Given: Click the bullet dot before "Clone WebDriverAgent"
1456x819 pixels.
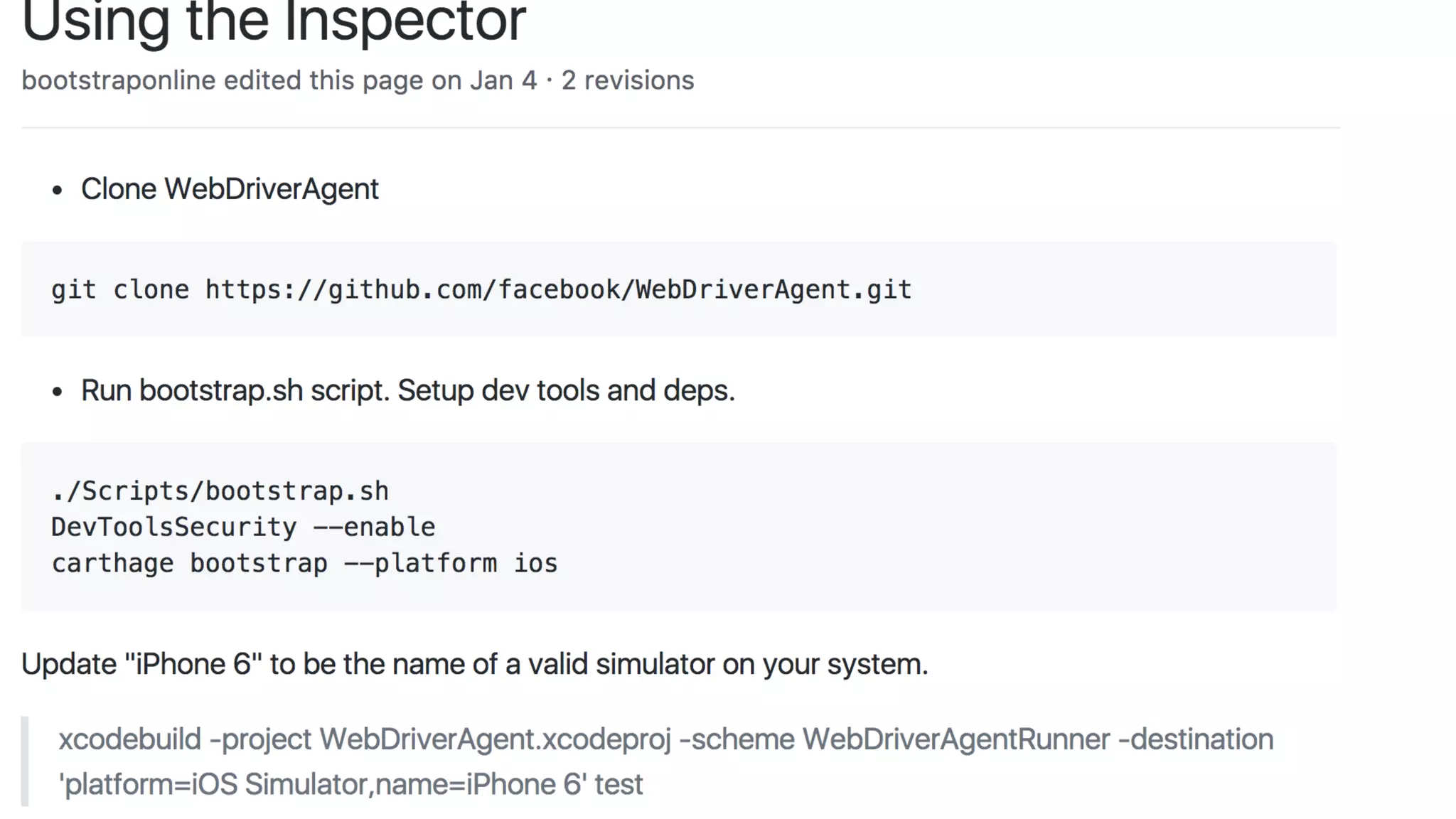Looking at the screenshot, I should (58, 191).
